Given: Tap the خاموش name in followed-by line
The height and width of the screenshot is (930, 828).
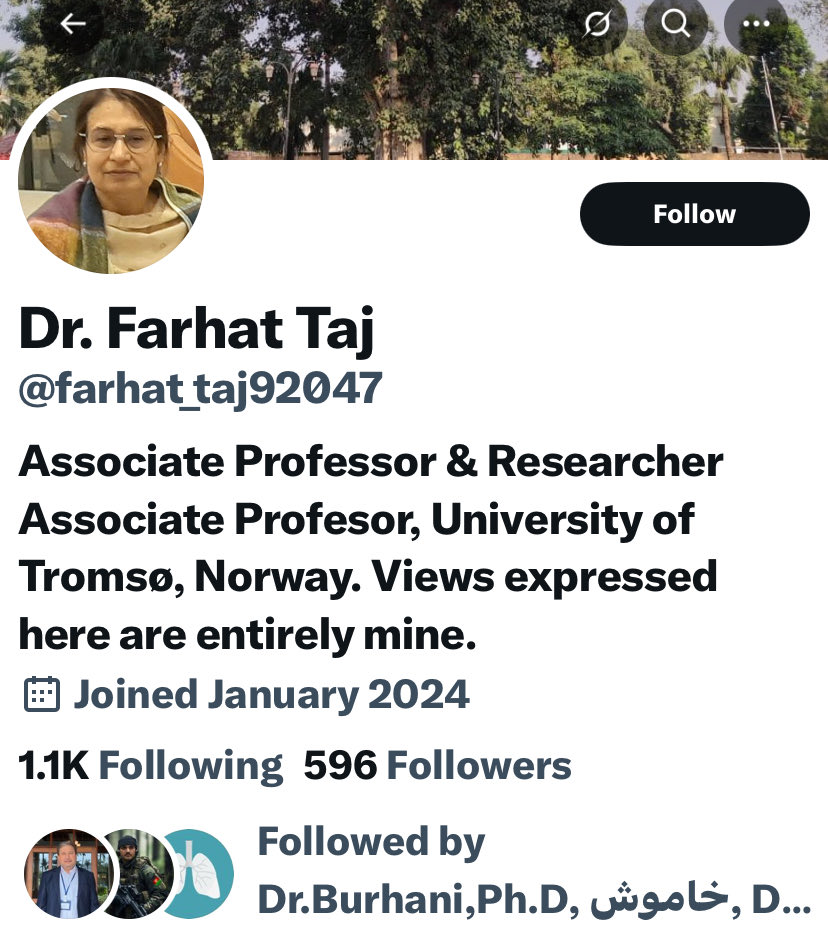Looking at the screenshot, I should [x=659, y=898].
